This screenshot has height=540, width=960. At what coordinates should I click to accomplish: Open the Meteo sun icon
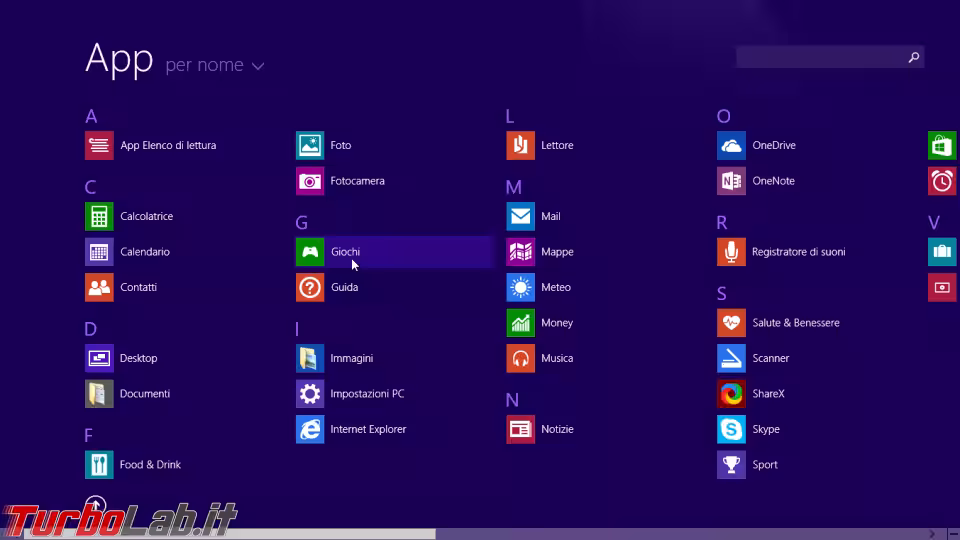520,287
